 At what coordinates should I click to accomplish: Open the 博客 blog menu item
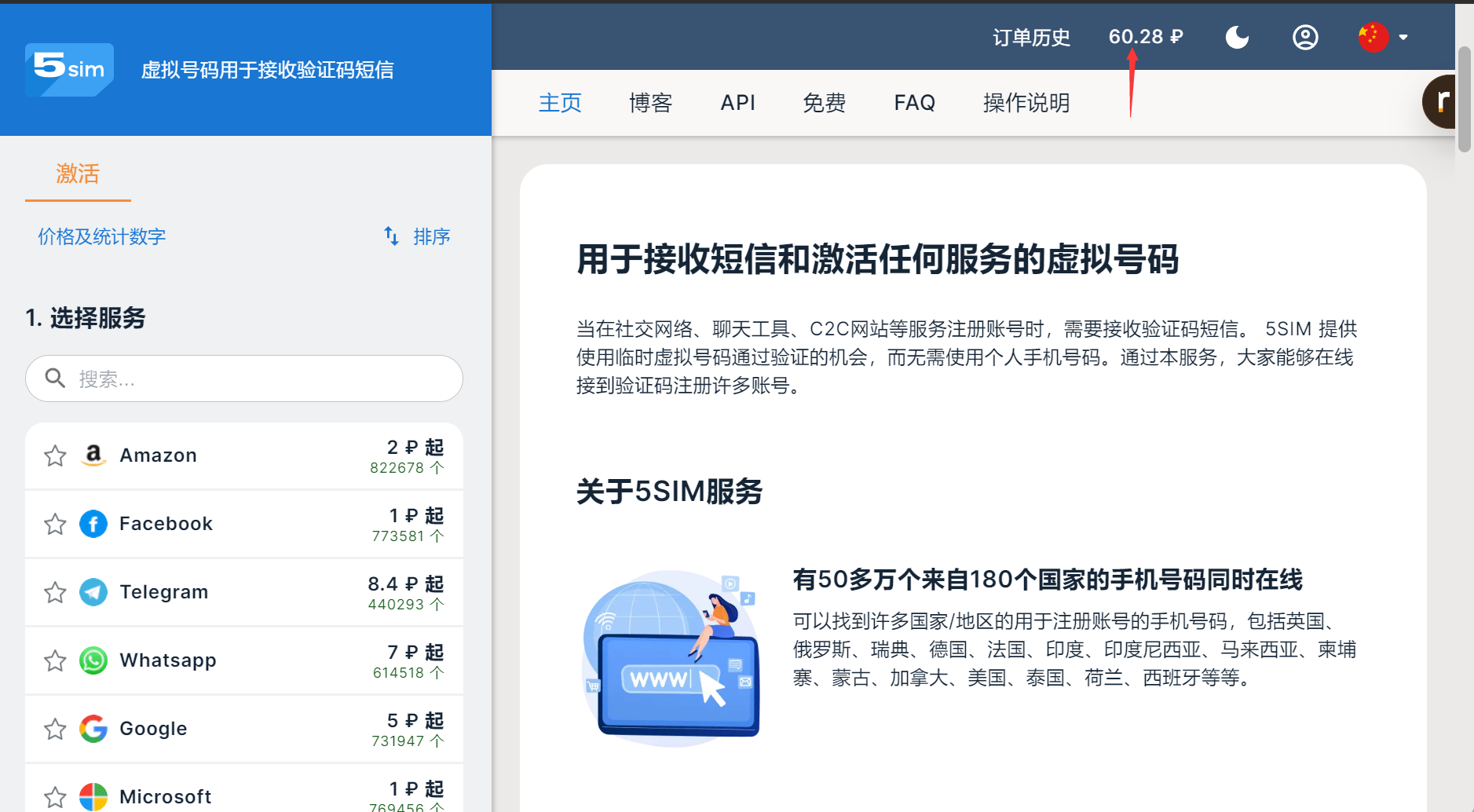651,103
